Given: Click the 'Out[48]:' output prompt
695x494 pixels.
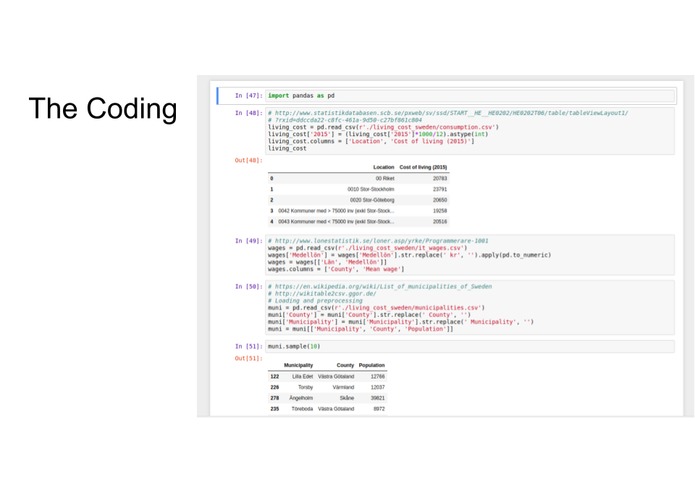Looking at the screenshot, I should tap(249, 160).
